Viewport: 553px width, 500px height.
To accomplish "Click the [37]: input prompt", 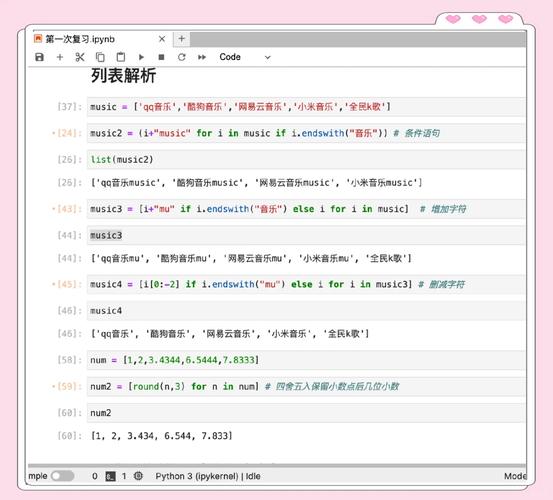I will point(69,107).
